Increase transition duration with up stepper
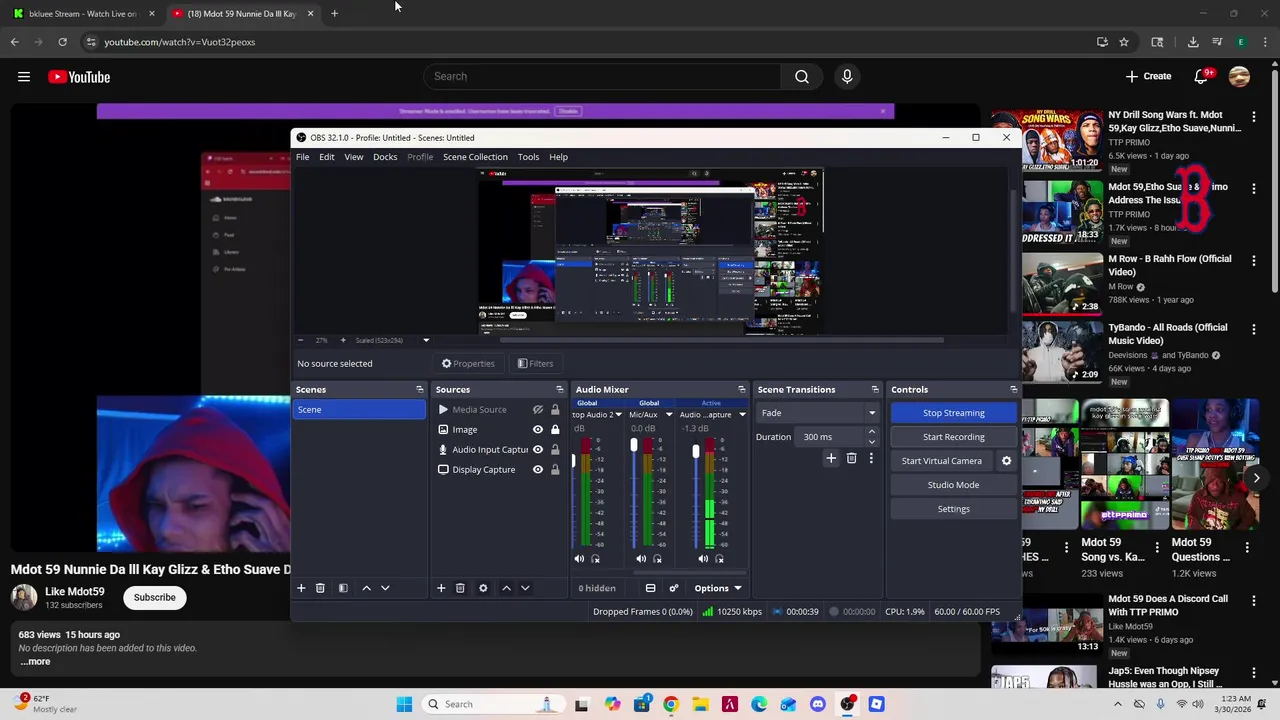This screenshot has height=720, width=1280. (872, 432)
